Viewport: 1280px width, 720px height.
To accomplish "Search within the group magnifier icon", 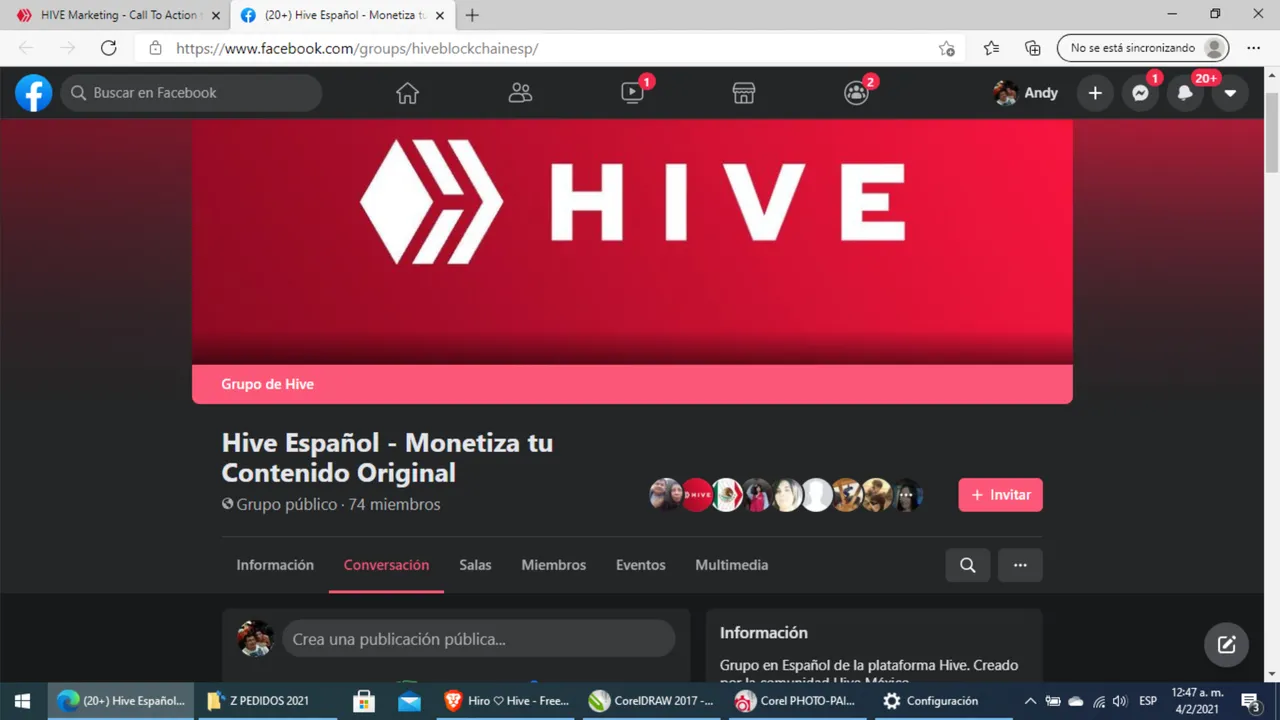I will (968, 565).
